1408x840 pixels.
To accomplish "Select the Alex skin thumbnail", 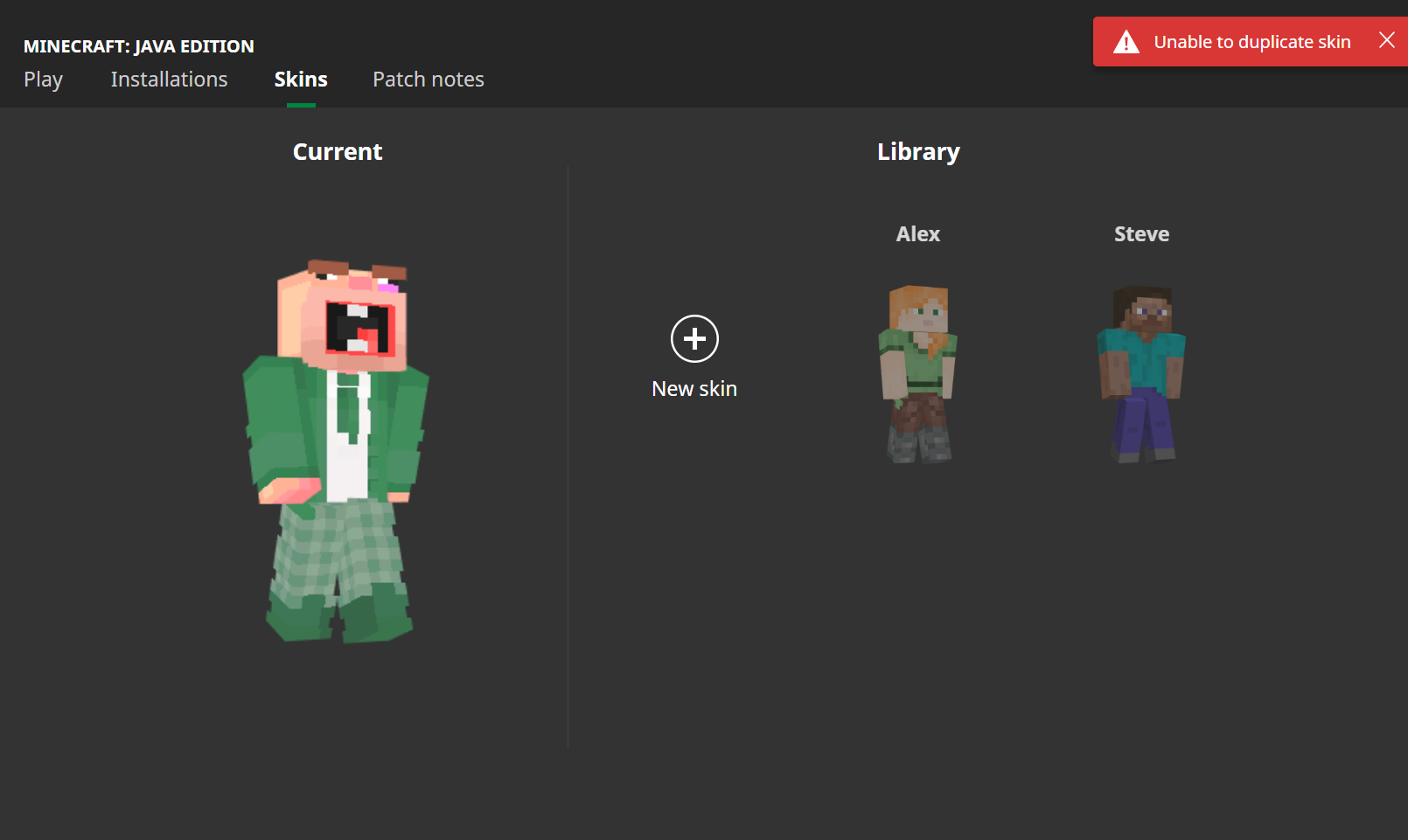I will point(917,374).
